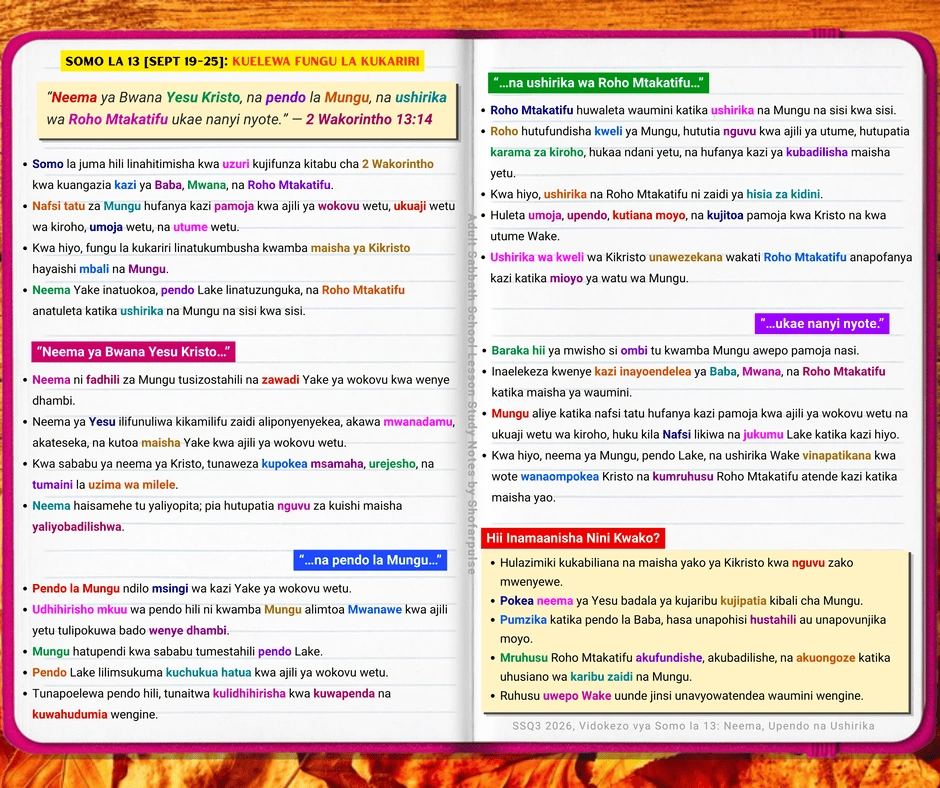Click the red word 'kuwahudumia'

[x=70, y=714]
